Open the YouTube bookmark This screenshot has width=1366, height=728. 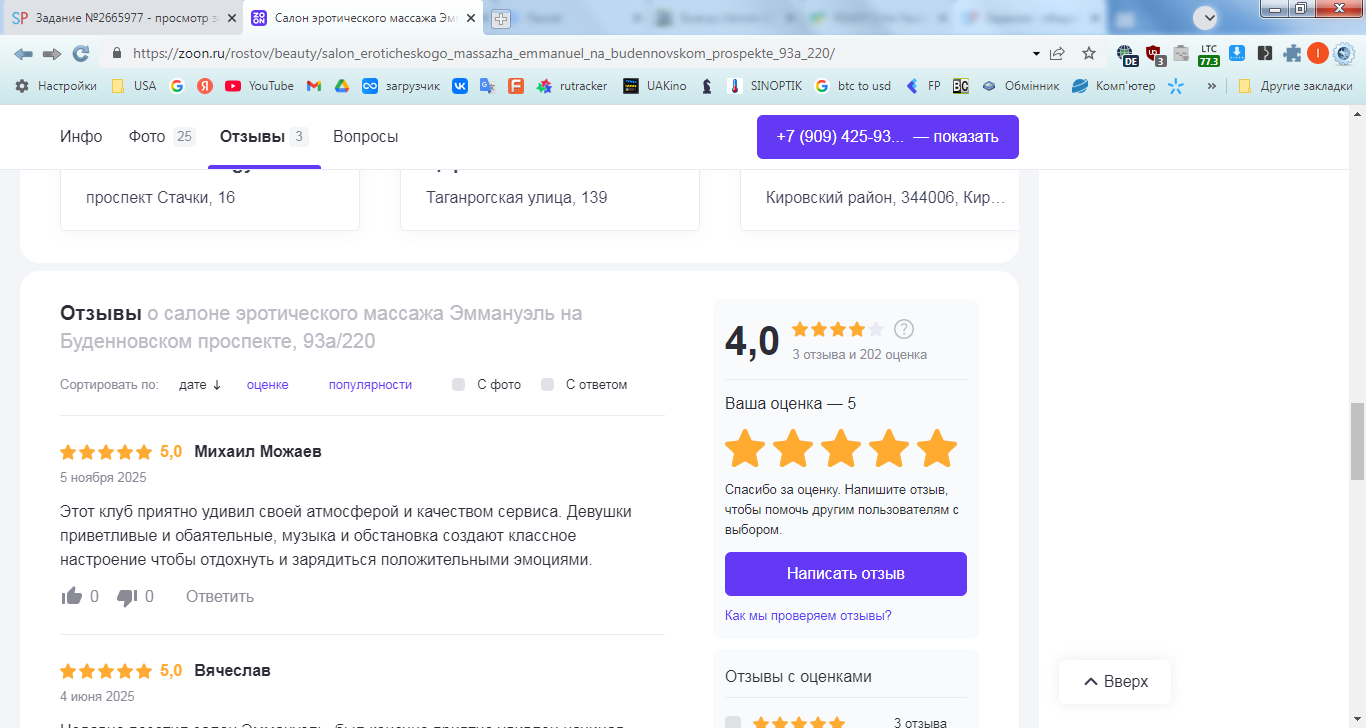[259, 86]
